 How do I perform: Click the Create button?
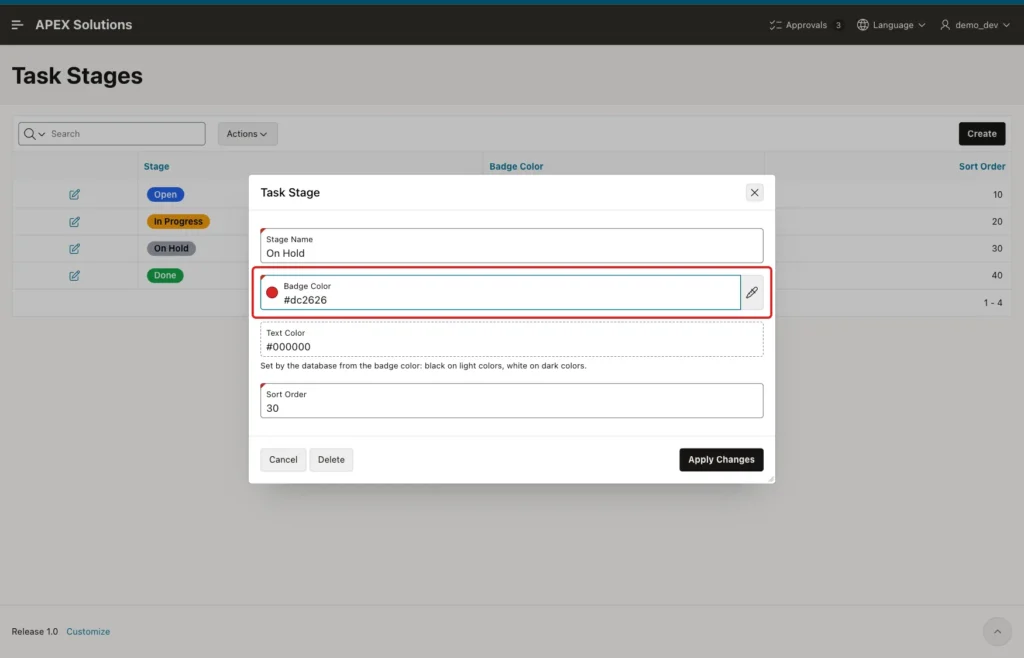pyautogui.click(x=982, y=134)
